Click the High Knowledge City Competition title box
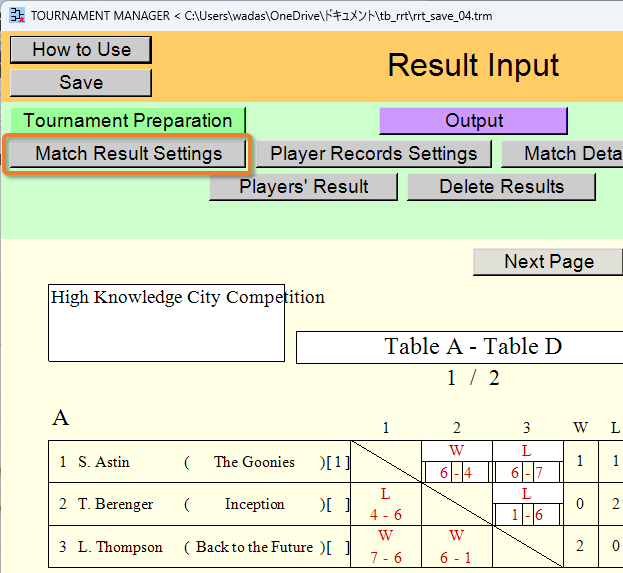 pyautogui.click(x=166, y=323)
